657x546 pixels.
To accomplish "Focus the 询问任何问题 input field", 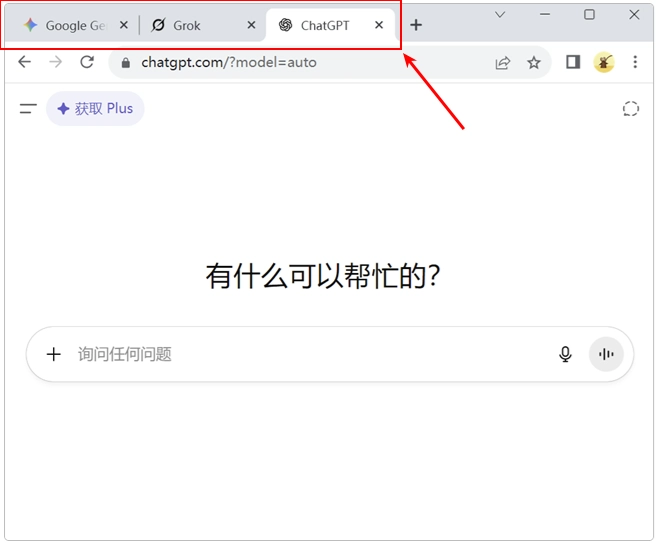I will pos(310,354).
